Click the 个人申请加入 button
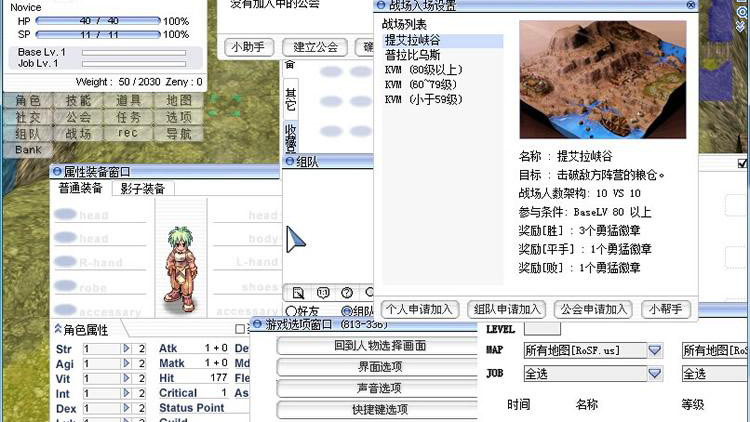750x422 pixels. (x=421, y=309)
